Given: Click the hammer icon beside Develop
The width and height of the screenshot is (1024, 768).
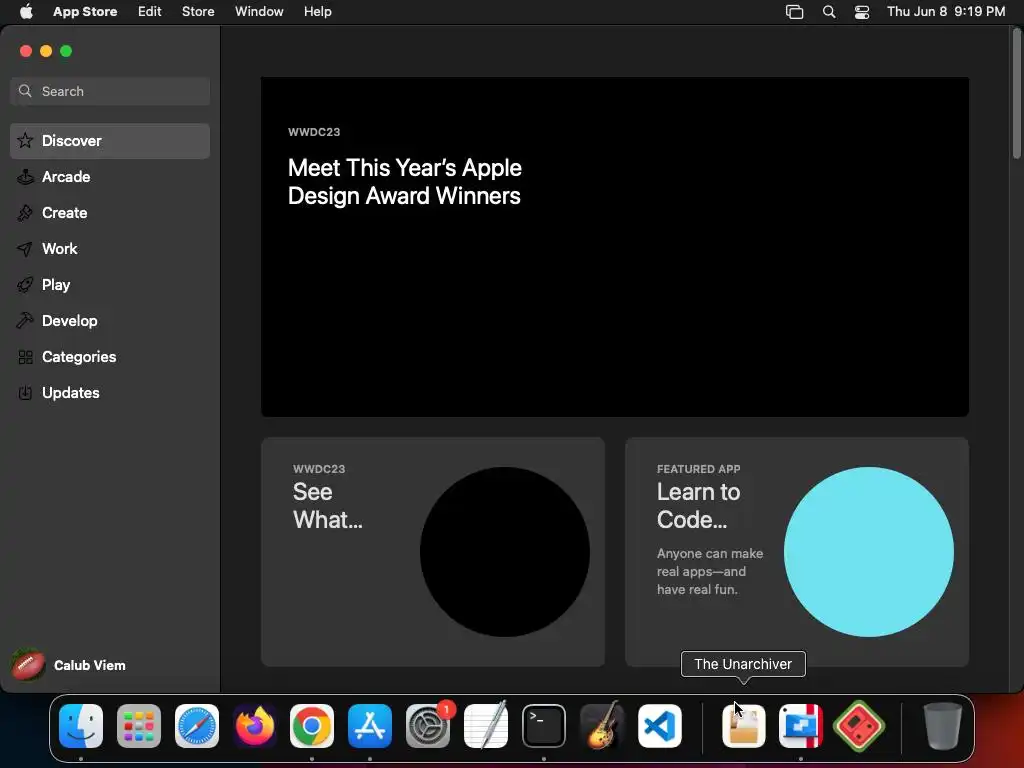Looking at the screenshot, I should (x=25, y=320).
